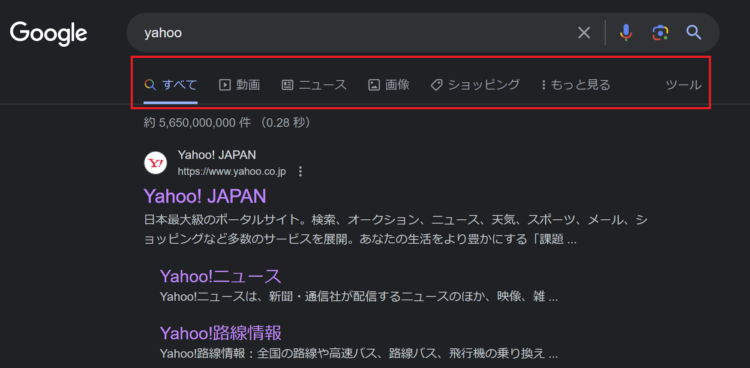Clear the search box with X icon
750x368 pixels.
pos(584,33)
